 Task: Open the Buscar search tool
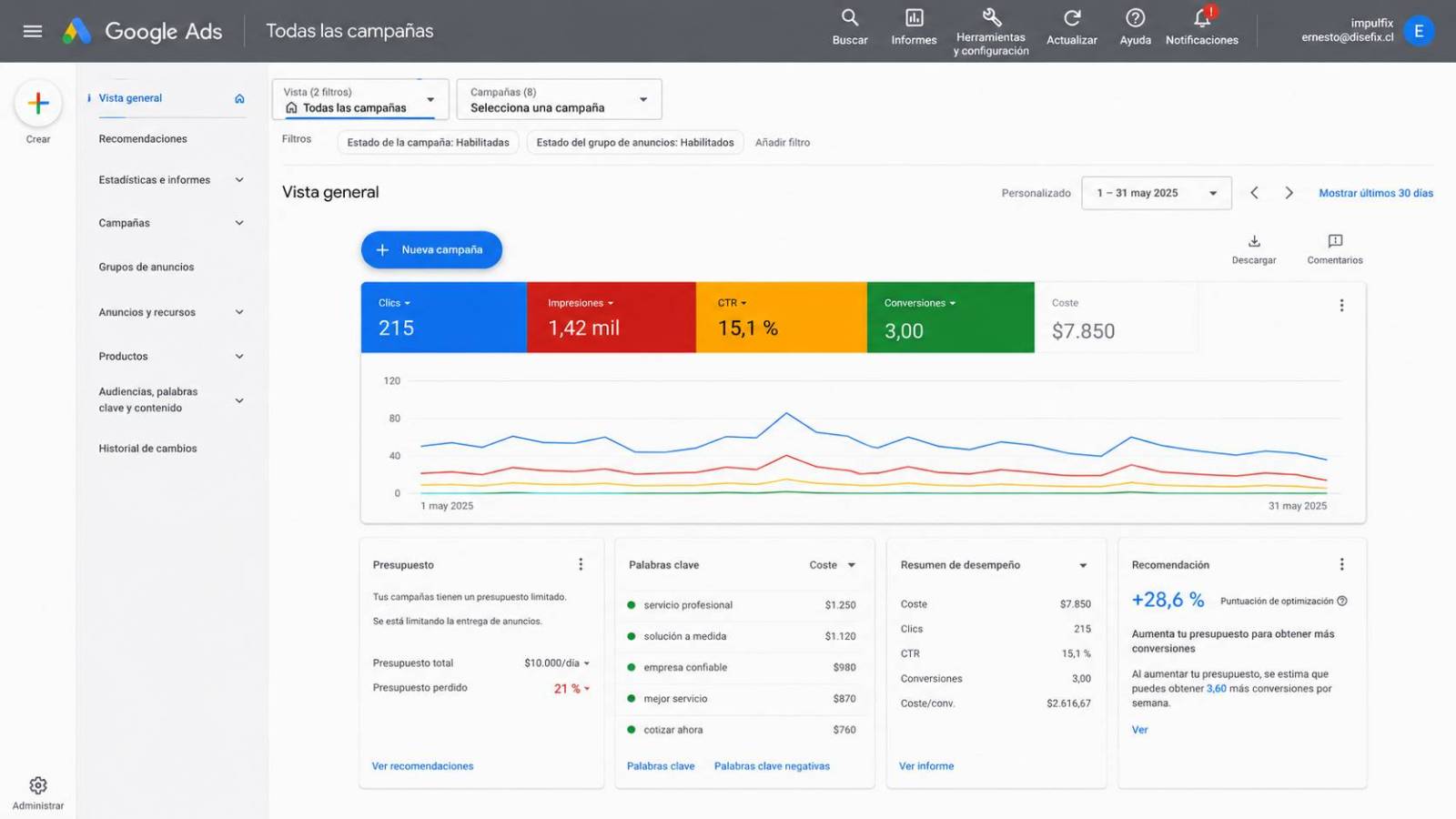pyautogui.click(x=850, y=27)
